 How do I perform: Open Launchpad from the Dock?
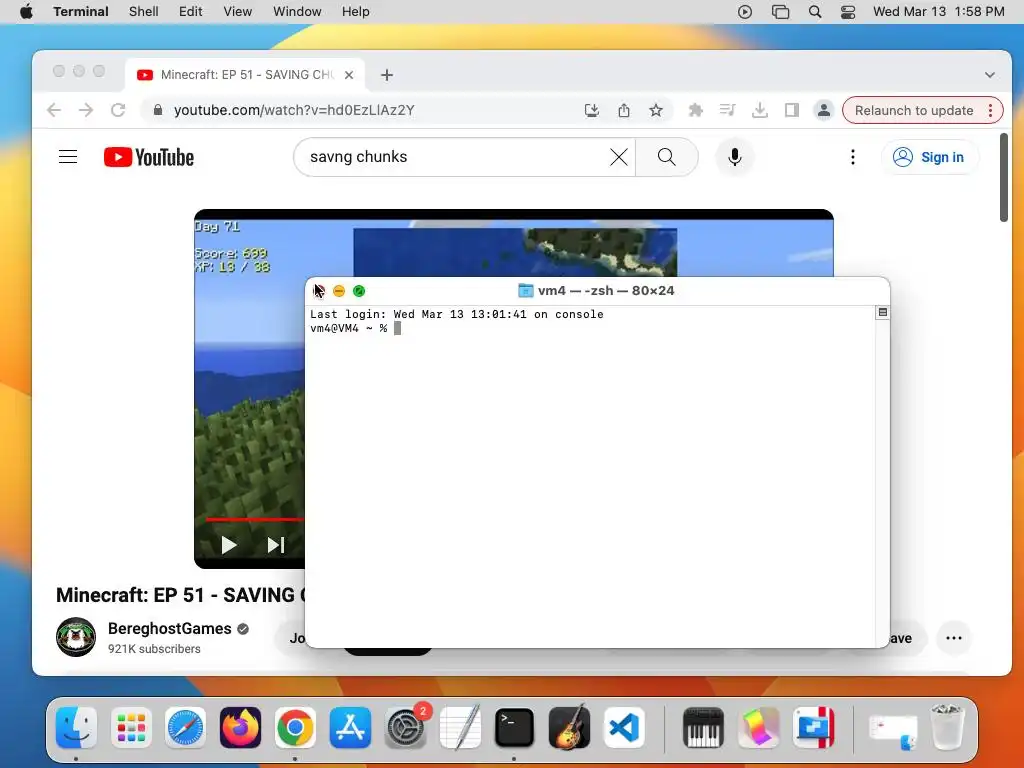point(131,728)
